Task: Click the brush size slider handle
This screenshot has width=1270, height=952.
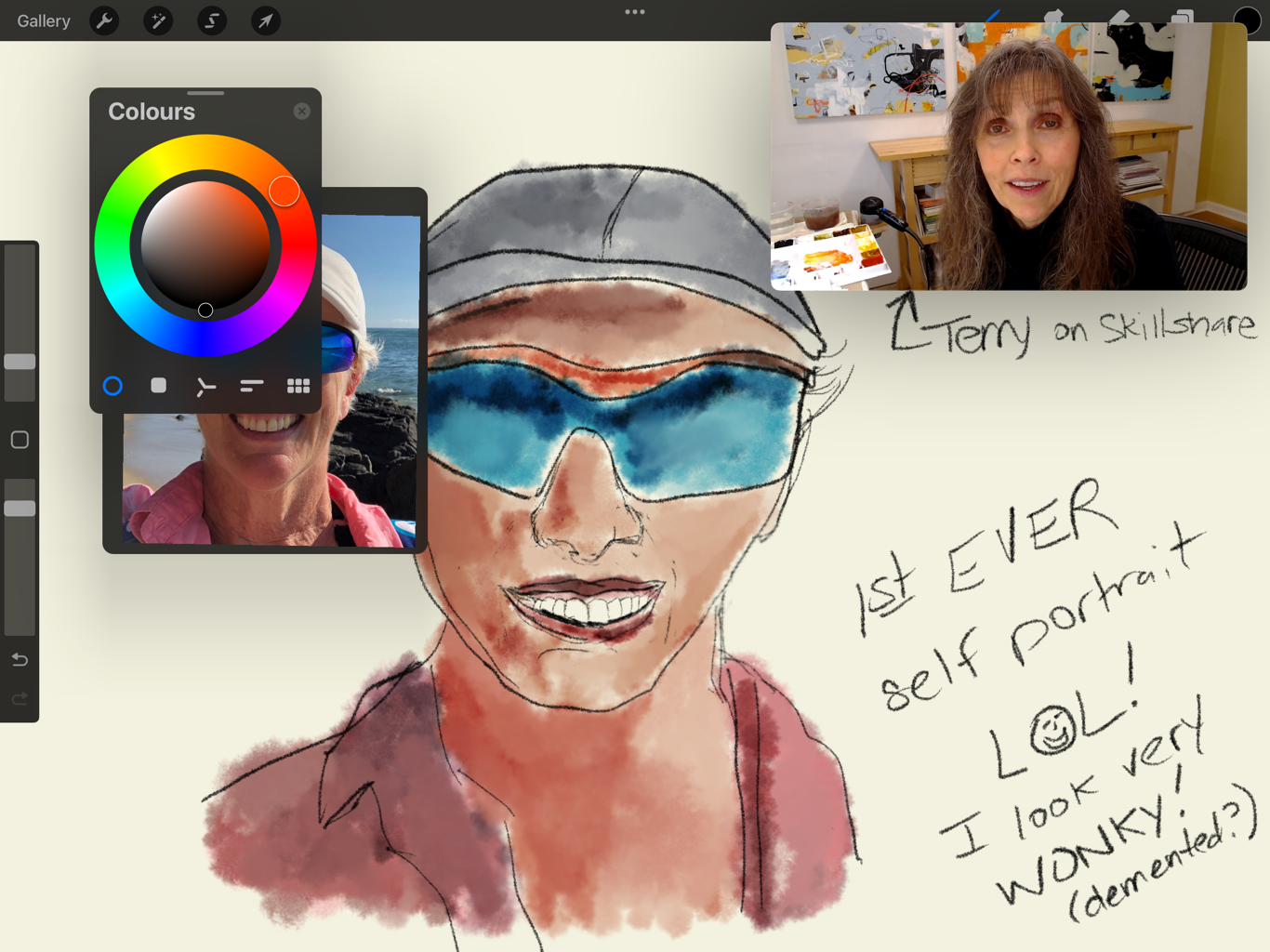Action: [20, 362]
